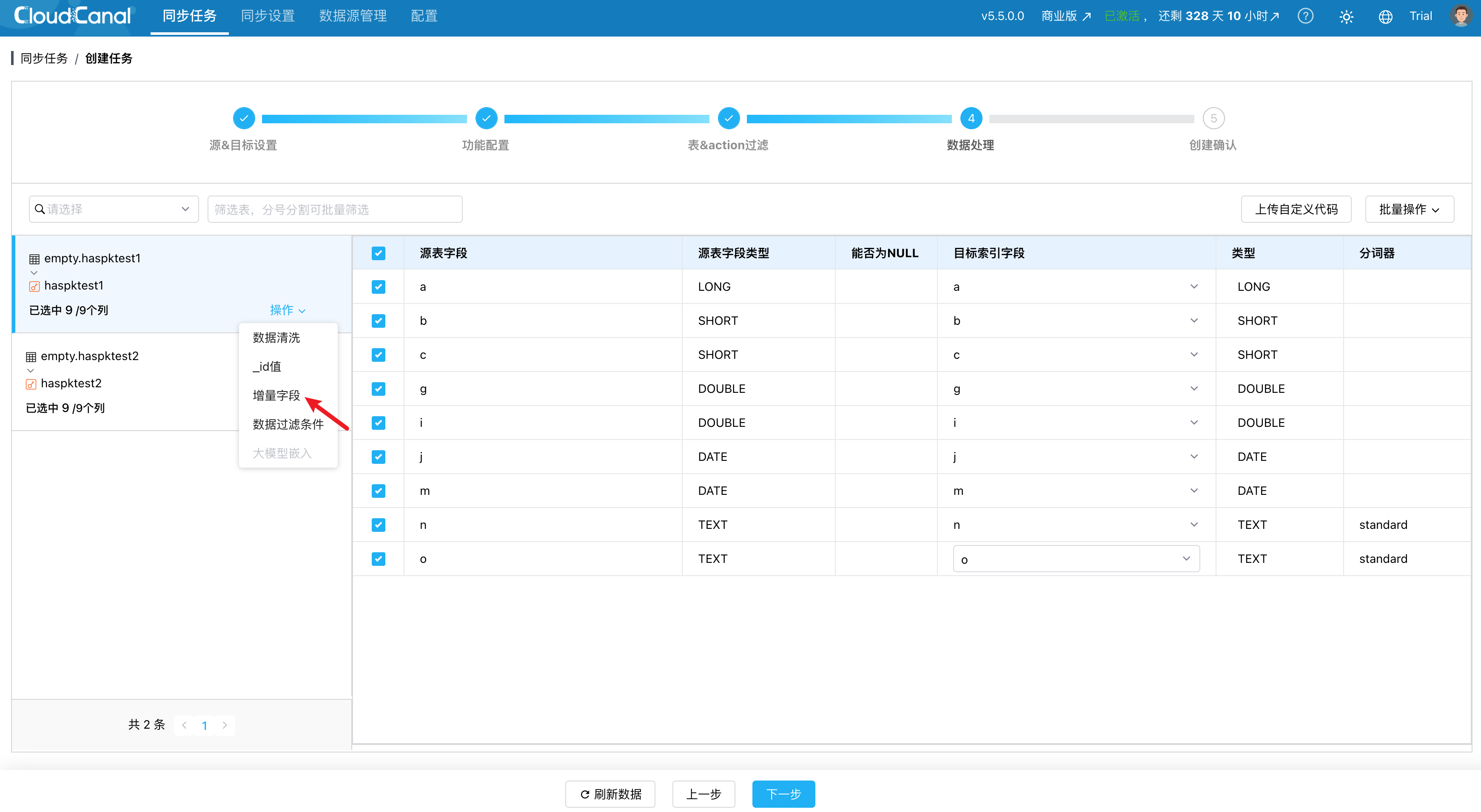Open the 请选择 search dropdown

113,210
